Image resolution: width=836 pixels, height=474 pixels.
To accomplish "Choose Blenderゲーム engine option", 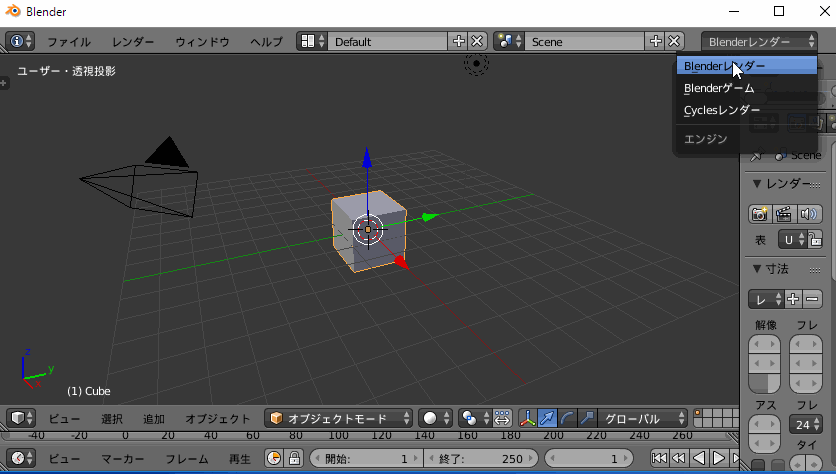I will coord(746,88).
